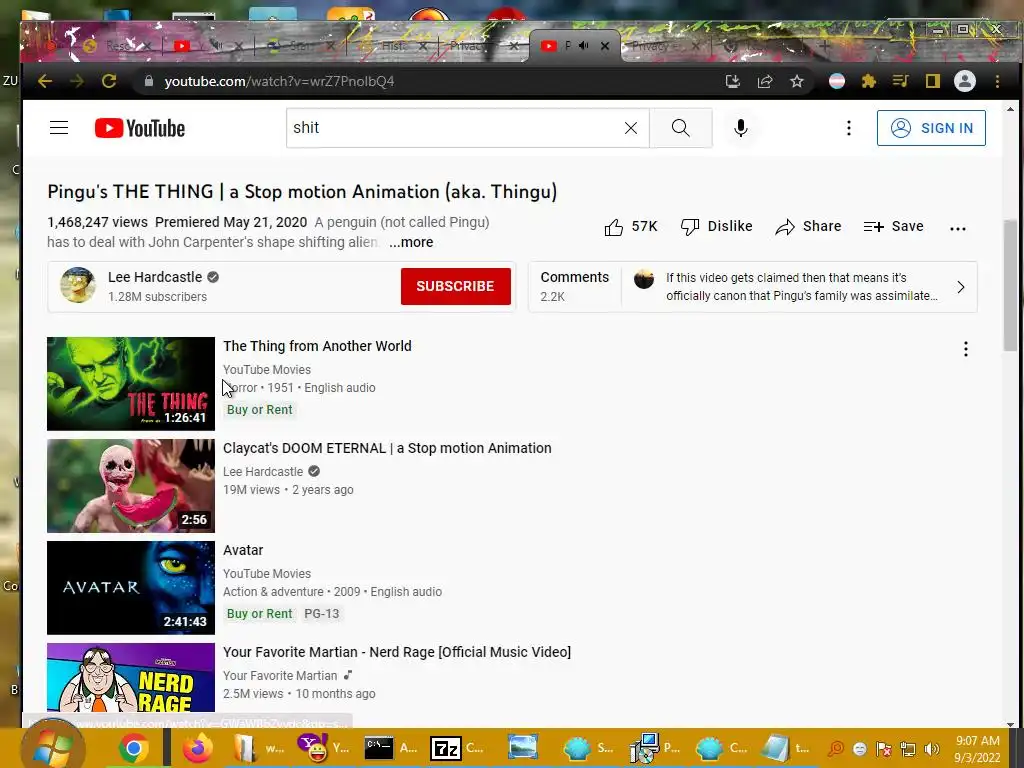Image resolution: width=1024 pixels, height=768 pixels.
Task: Open the 7-Zip taskbar item
Action: [457, 748]
